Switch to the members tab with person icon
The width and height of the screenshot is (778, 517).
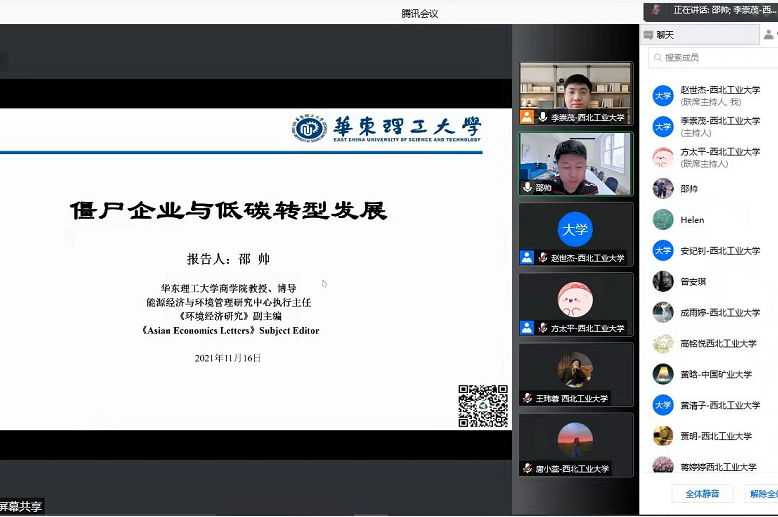(768, 35)
